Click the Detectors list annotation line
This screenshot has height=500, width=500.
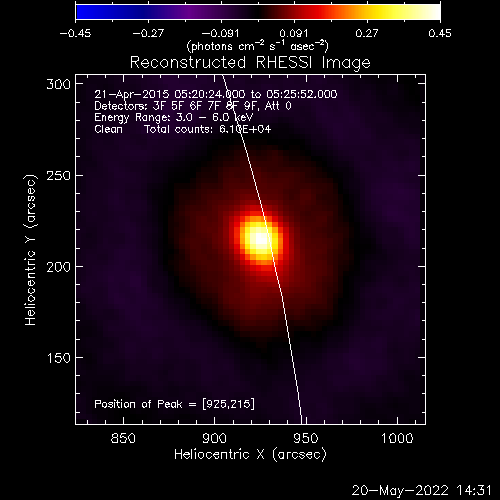(x=193, y=106)
